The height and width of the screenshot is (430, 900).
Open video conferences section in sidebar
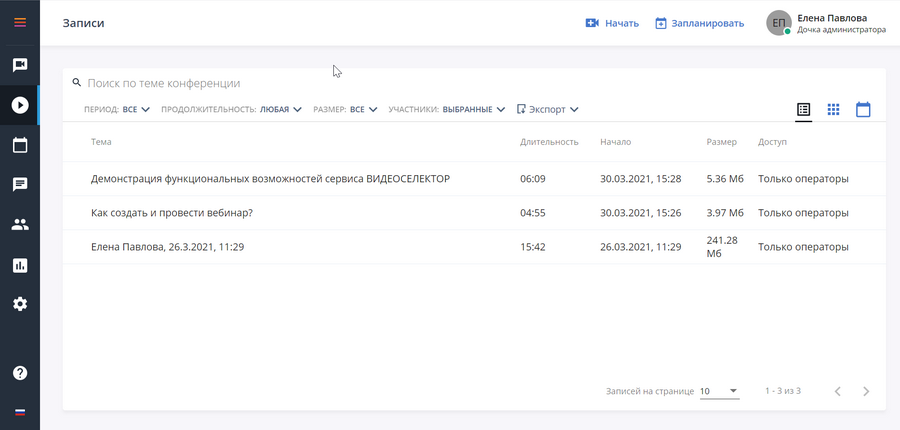click(x=20, y=65)
